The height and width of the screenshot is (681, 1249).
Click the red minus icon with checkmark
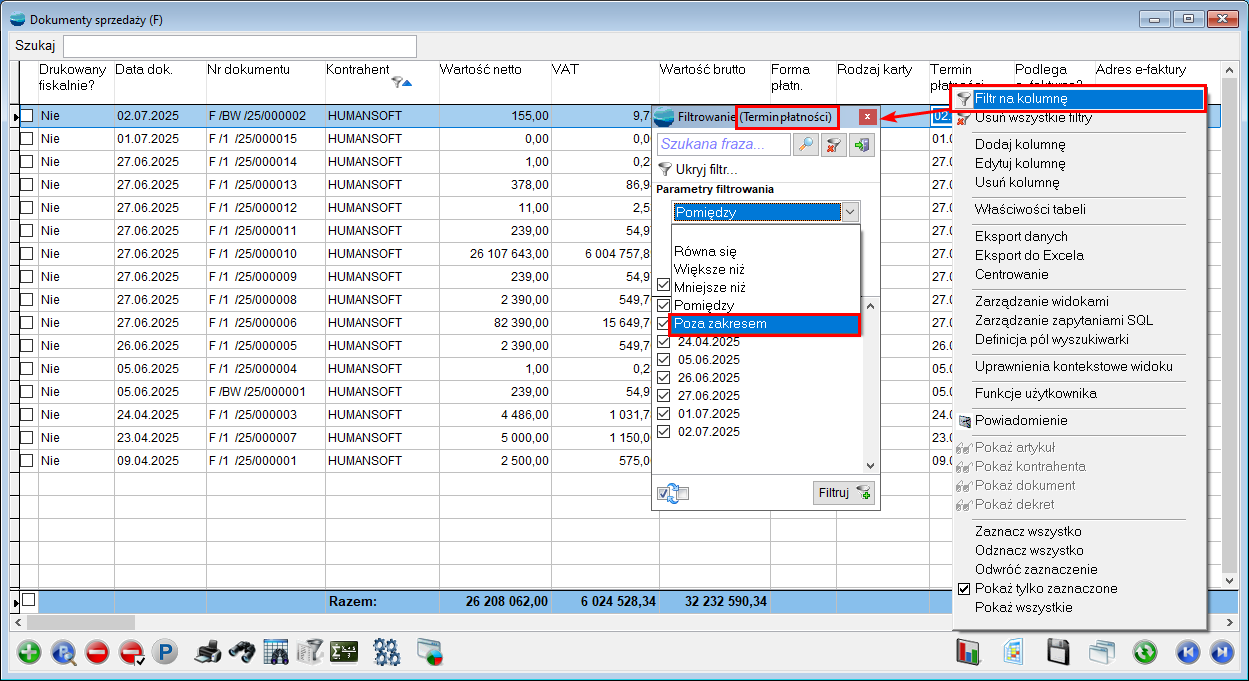tap(131, 653)
